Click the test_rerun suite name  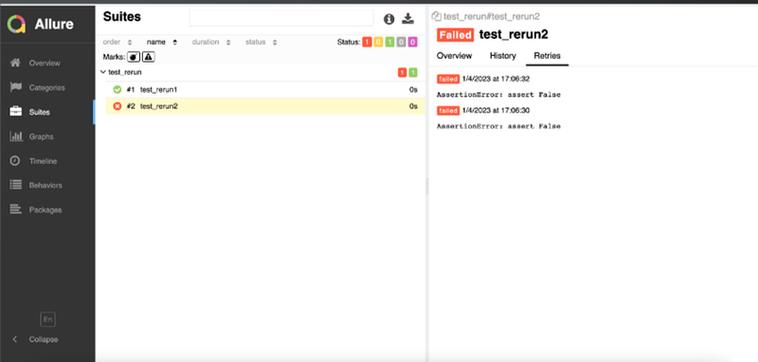125,72
